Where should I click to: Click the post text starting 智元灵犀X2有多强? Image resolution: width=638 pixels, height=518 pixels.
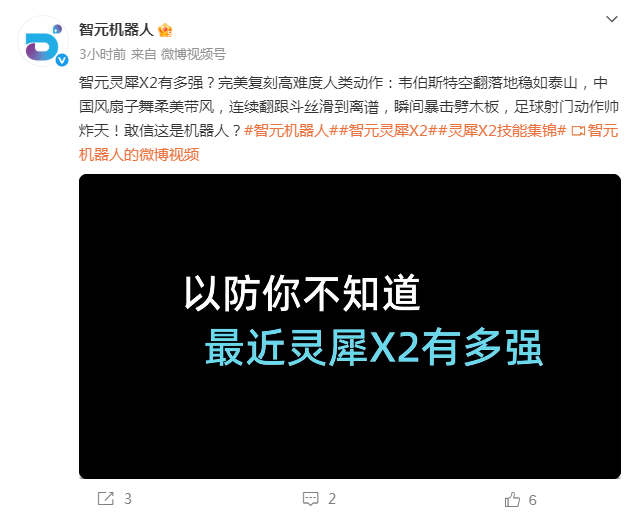[x=349, y=107]
